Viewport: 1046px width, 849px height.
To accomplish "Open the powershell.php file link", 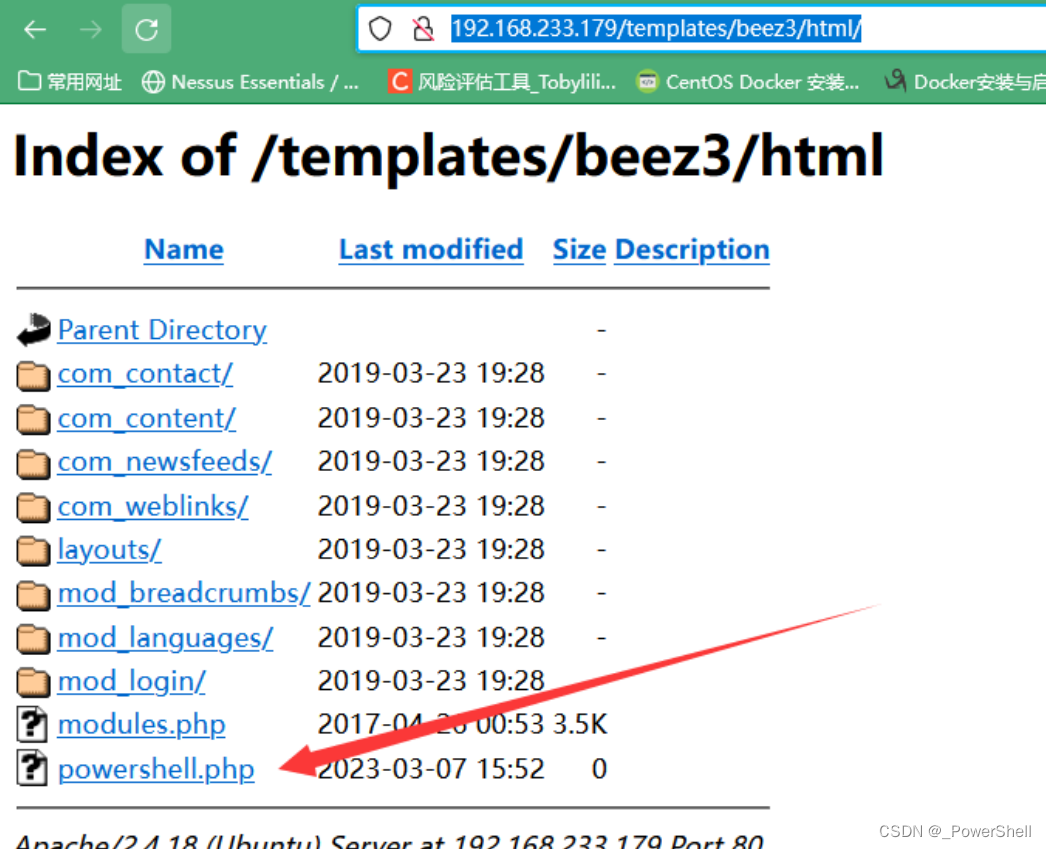I will pos(156,769).
